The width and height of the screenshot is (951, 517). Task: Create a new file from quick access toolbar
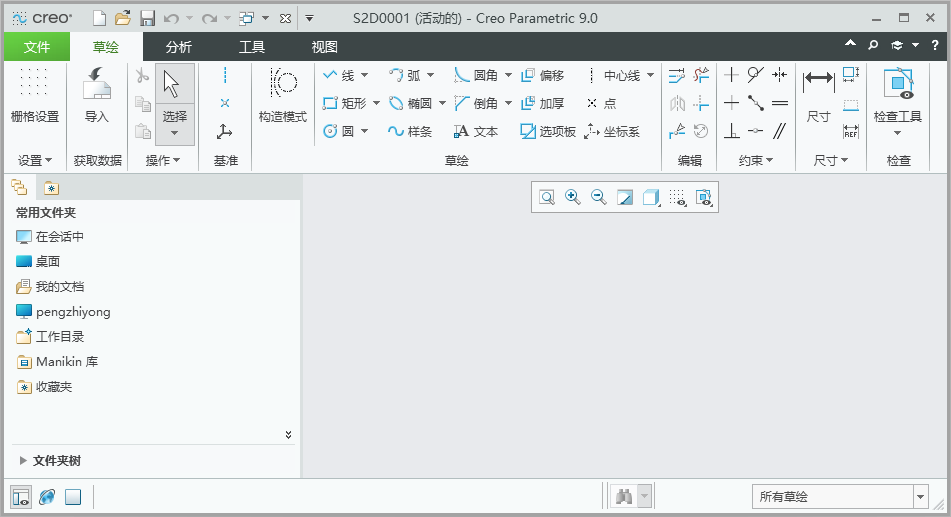[99, 18]
